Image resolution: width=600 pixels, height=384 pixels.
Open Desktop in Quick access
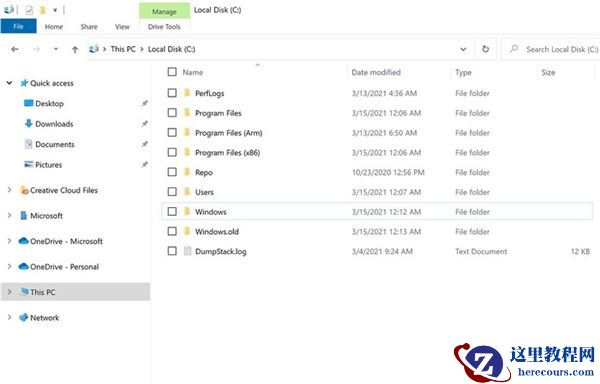click(x=49, y=104)
